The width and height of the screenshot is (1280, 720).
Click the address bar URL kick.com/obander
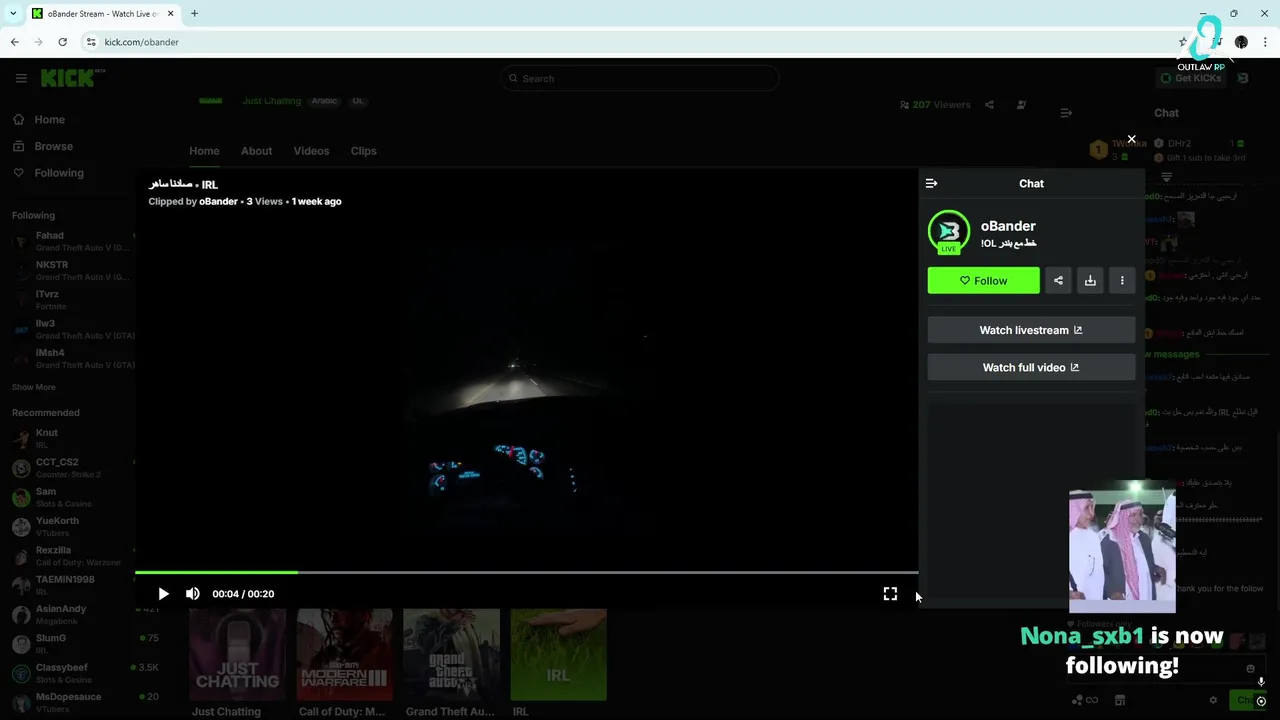point(141,42)
